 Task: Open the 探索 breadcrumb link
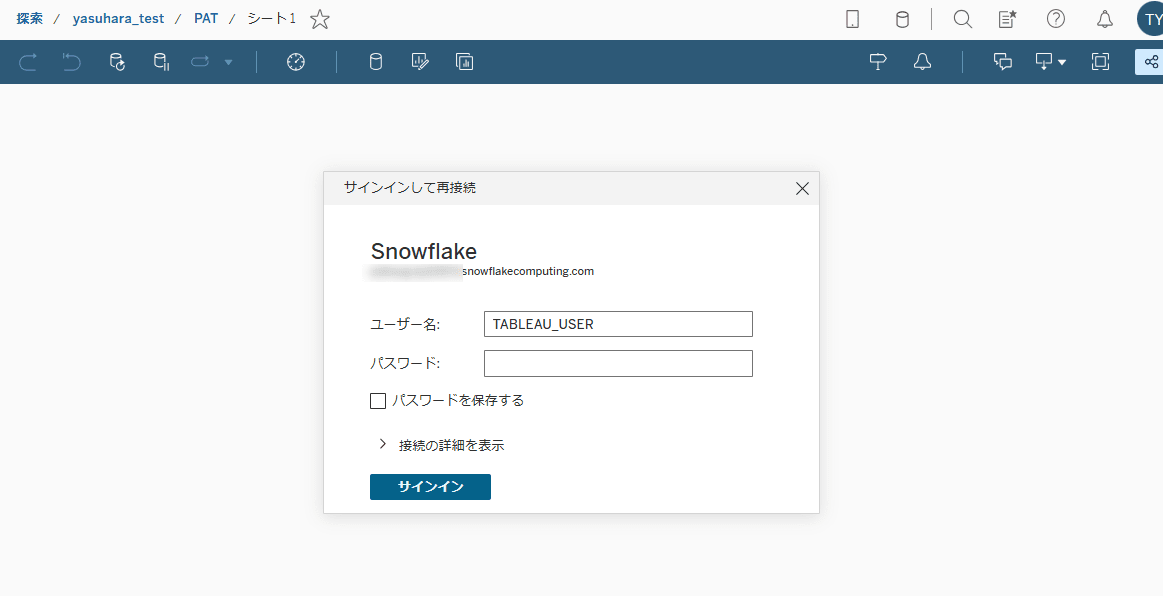30,19
